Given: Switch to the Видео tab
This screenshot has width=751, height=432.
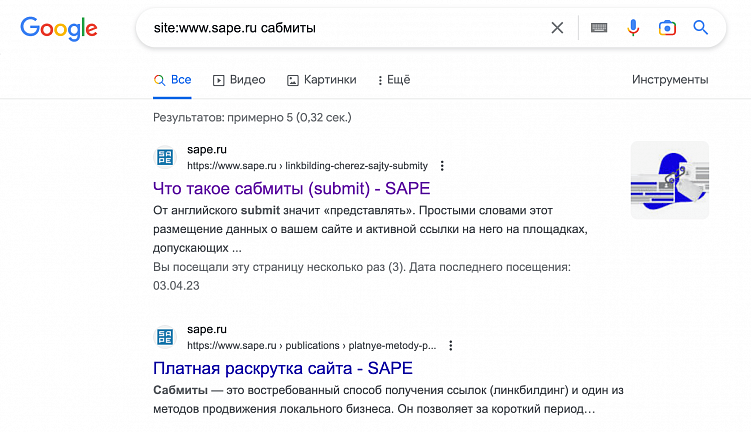Looking at the screenshot, I should click(x=239, y=80).
